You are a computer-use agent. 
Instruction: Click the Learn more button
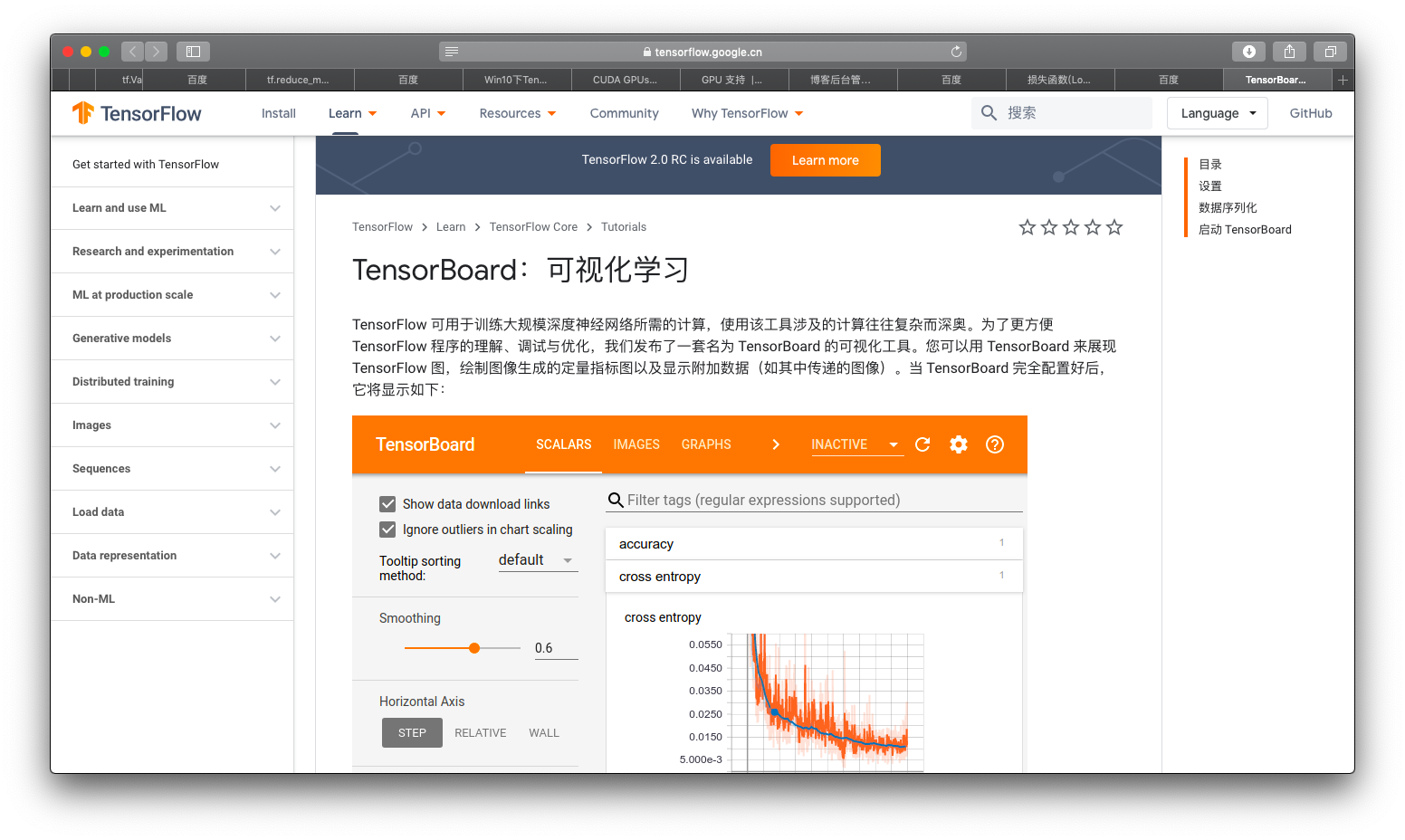[826, 160]
